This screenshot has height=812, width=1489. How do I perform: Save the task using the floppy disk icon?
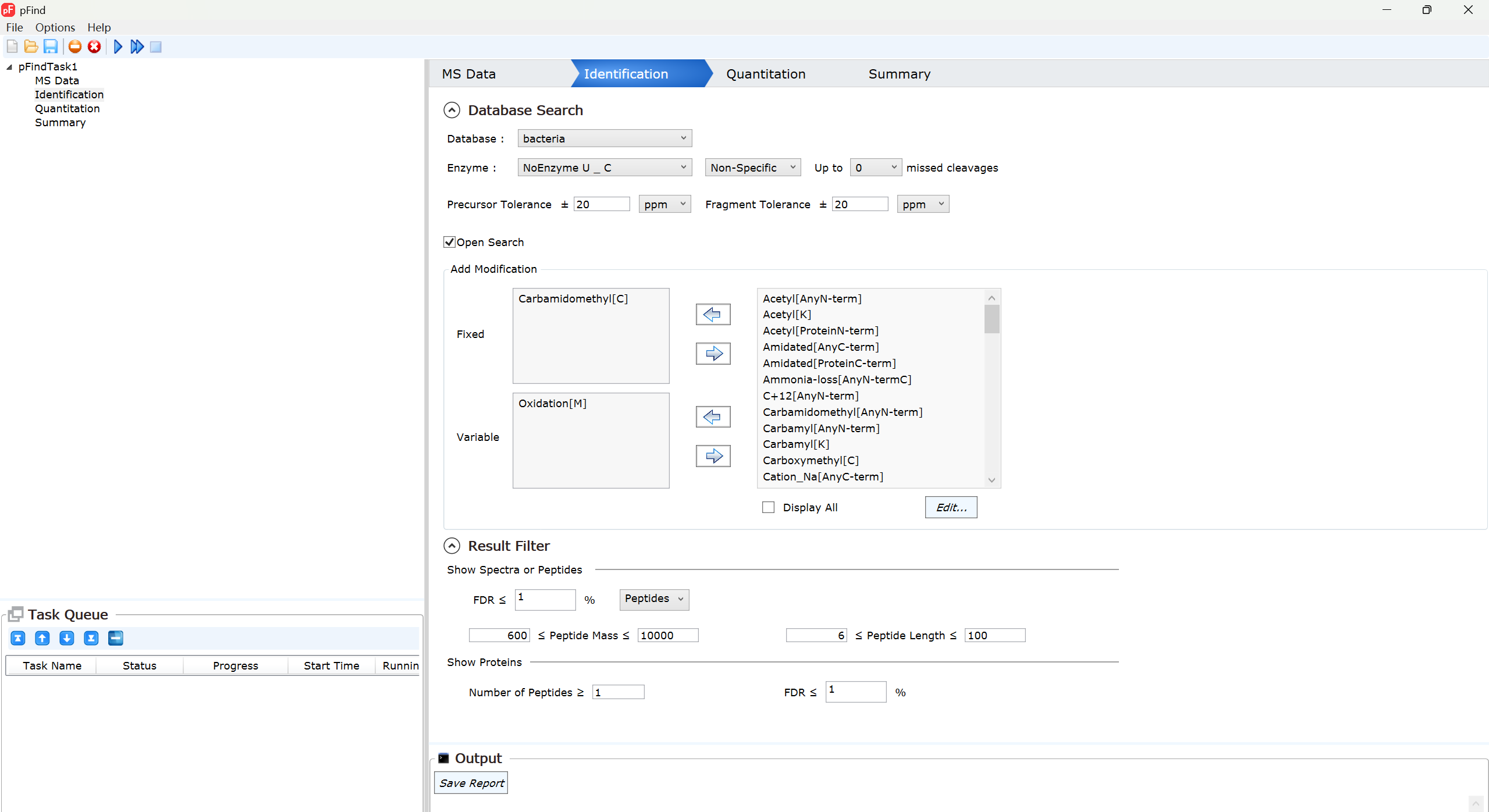tap(51, 47)
